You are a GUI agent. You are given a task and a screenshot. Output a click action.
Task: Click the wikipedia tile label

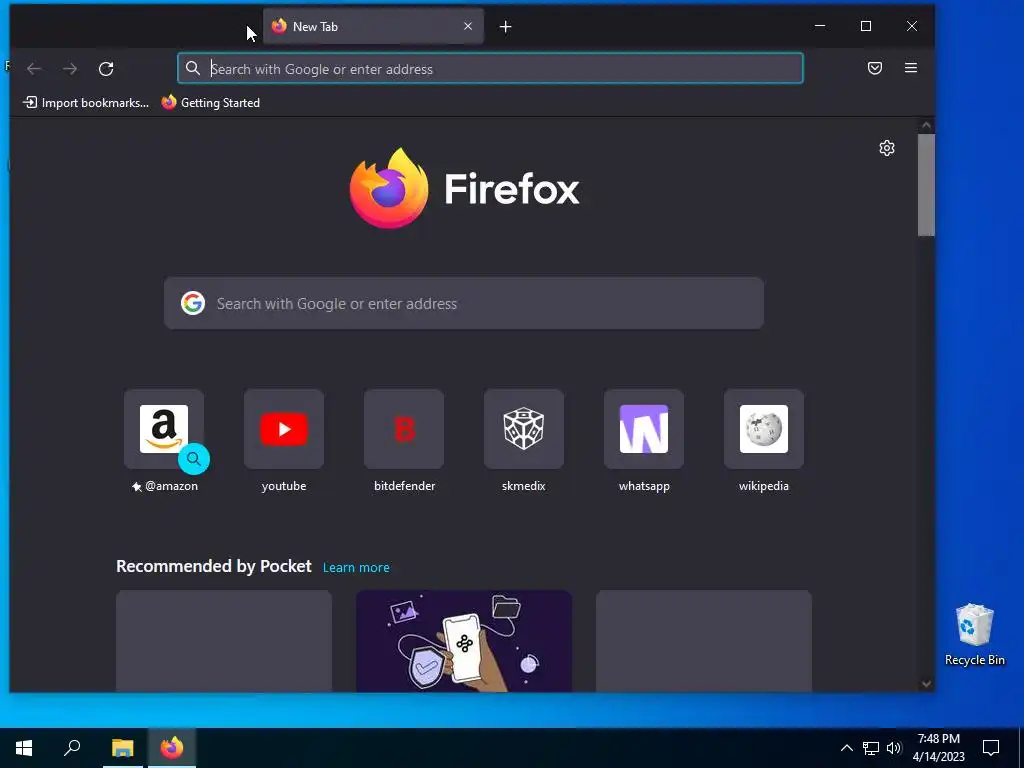coord(764,486)
